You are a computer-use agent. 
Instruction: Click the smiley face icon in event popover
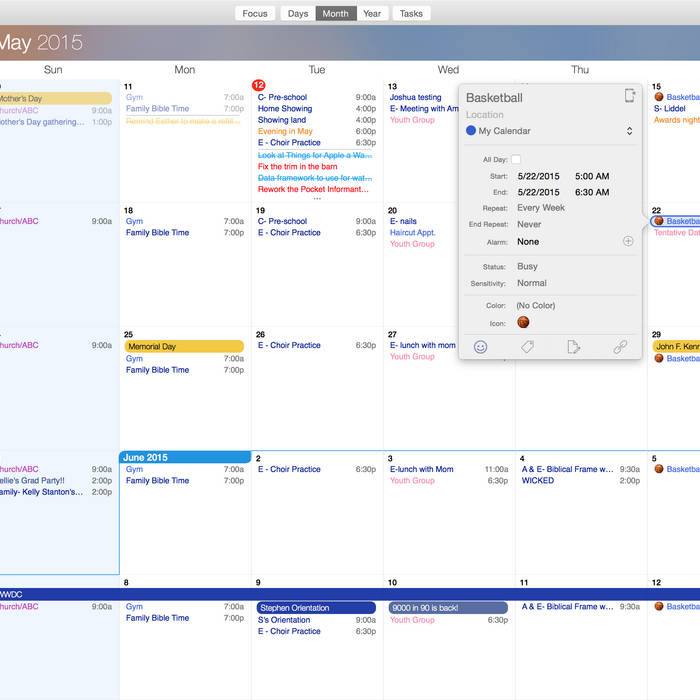[480, 347]
